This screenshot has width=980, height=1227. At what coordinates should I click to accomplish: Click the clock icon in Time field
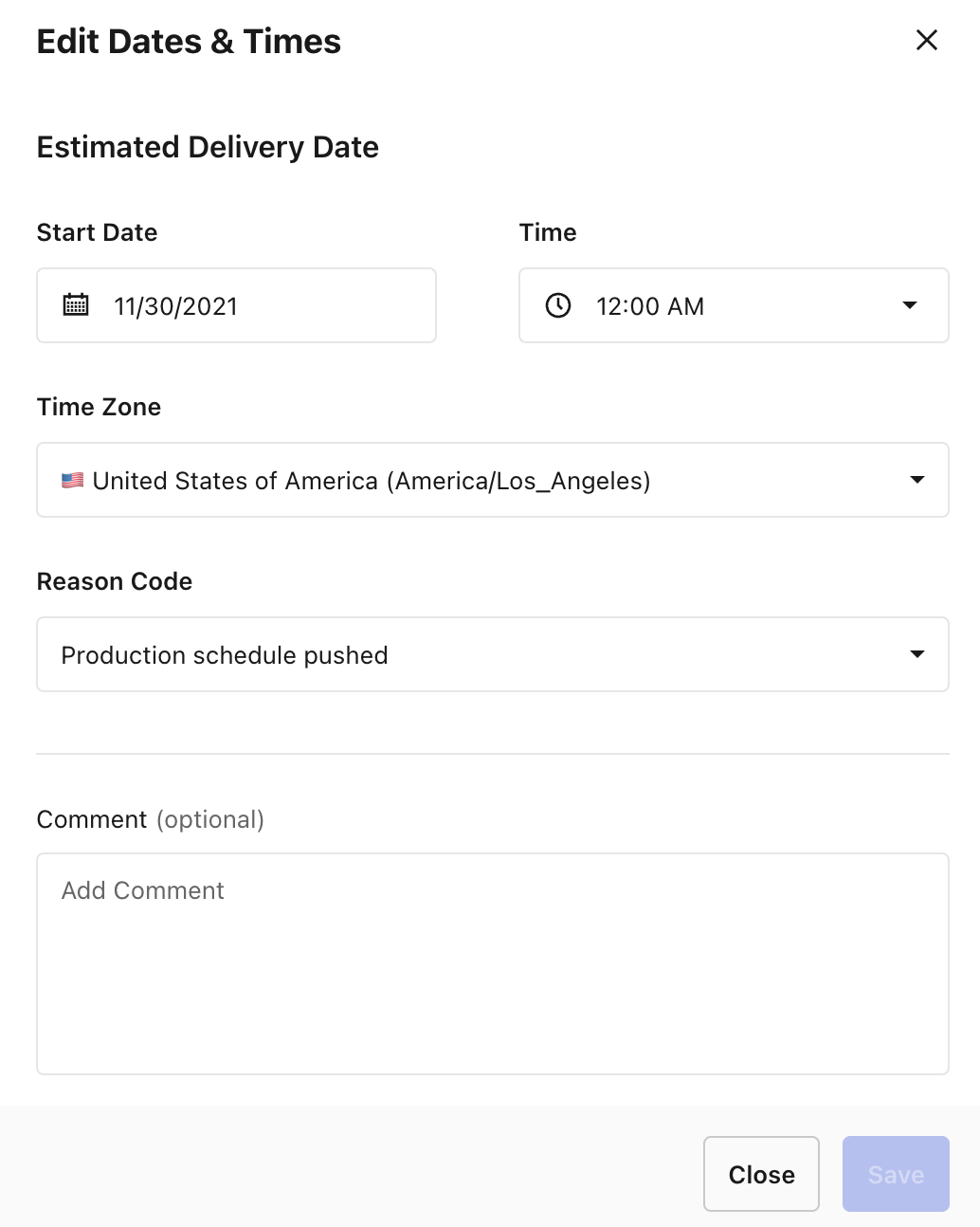(x=558, y=305)
